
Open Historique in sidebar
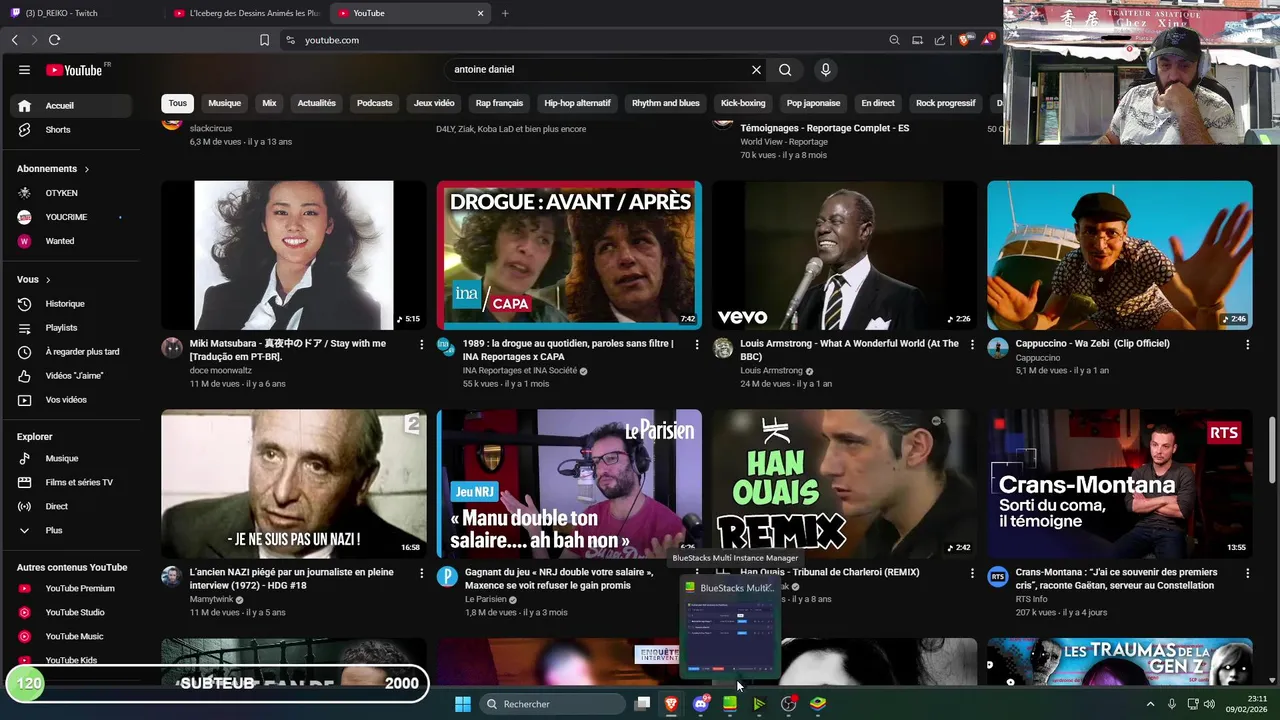point(70,304)
